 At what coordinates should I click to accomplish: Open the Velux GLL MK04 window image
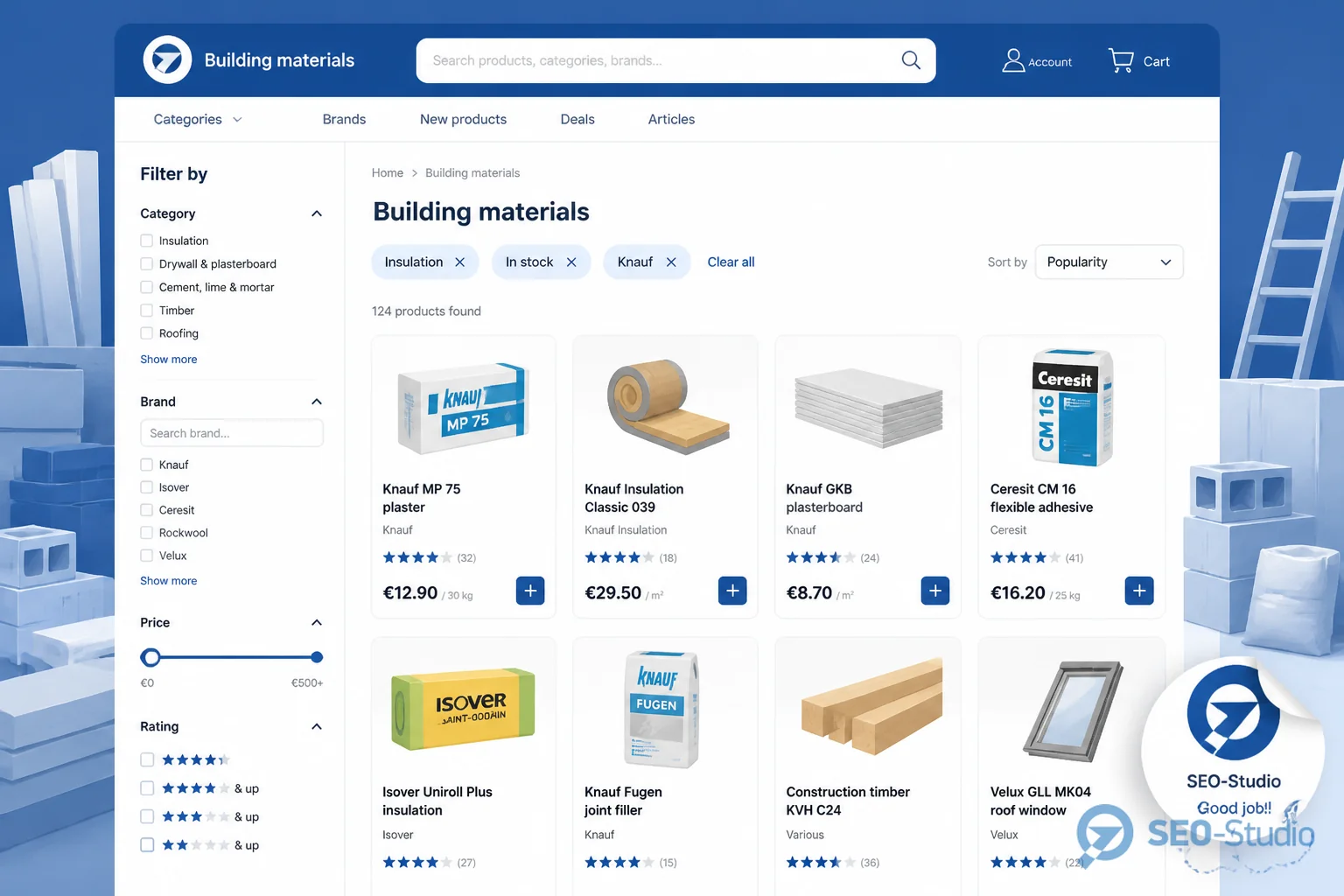tap(1074, 710)
